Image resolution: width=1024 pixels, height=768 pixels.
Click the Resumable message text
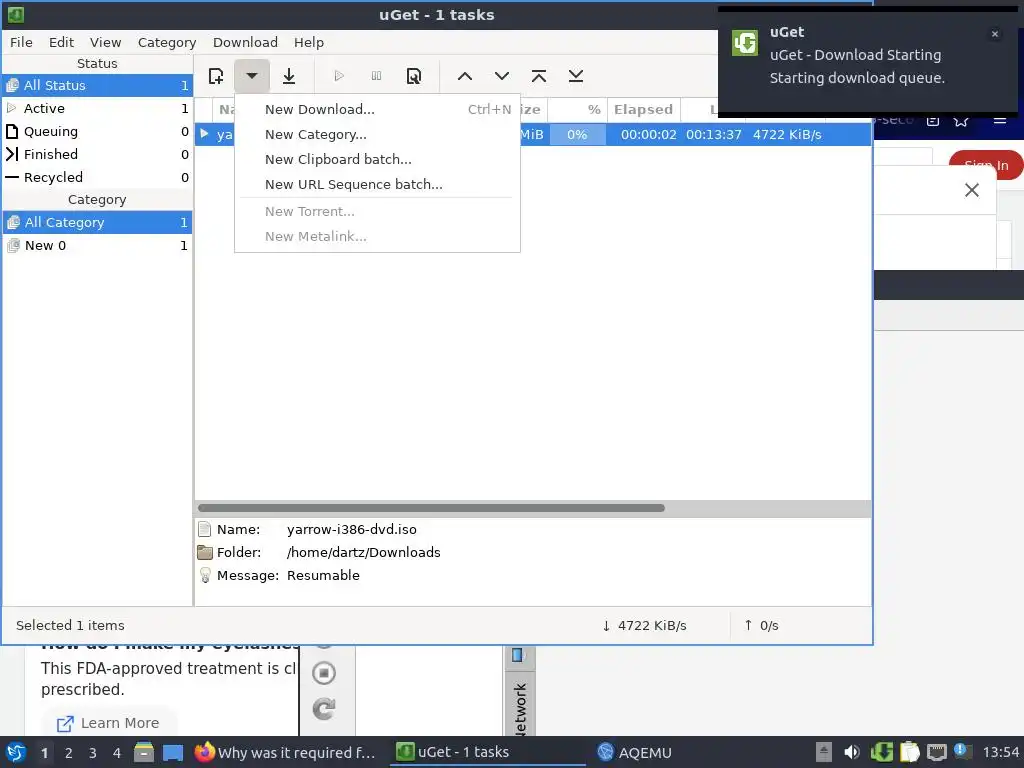coord(323,575)
